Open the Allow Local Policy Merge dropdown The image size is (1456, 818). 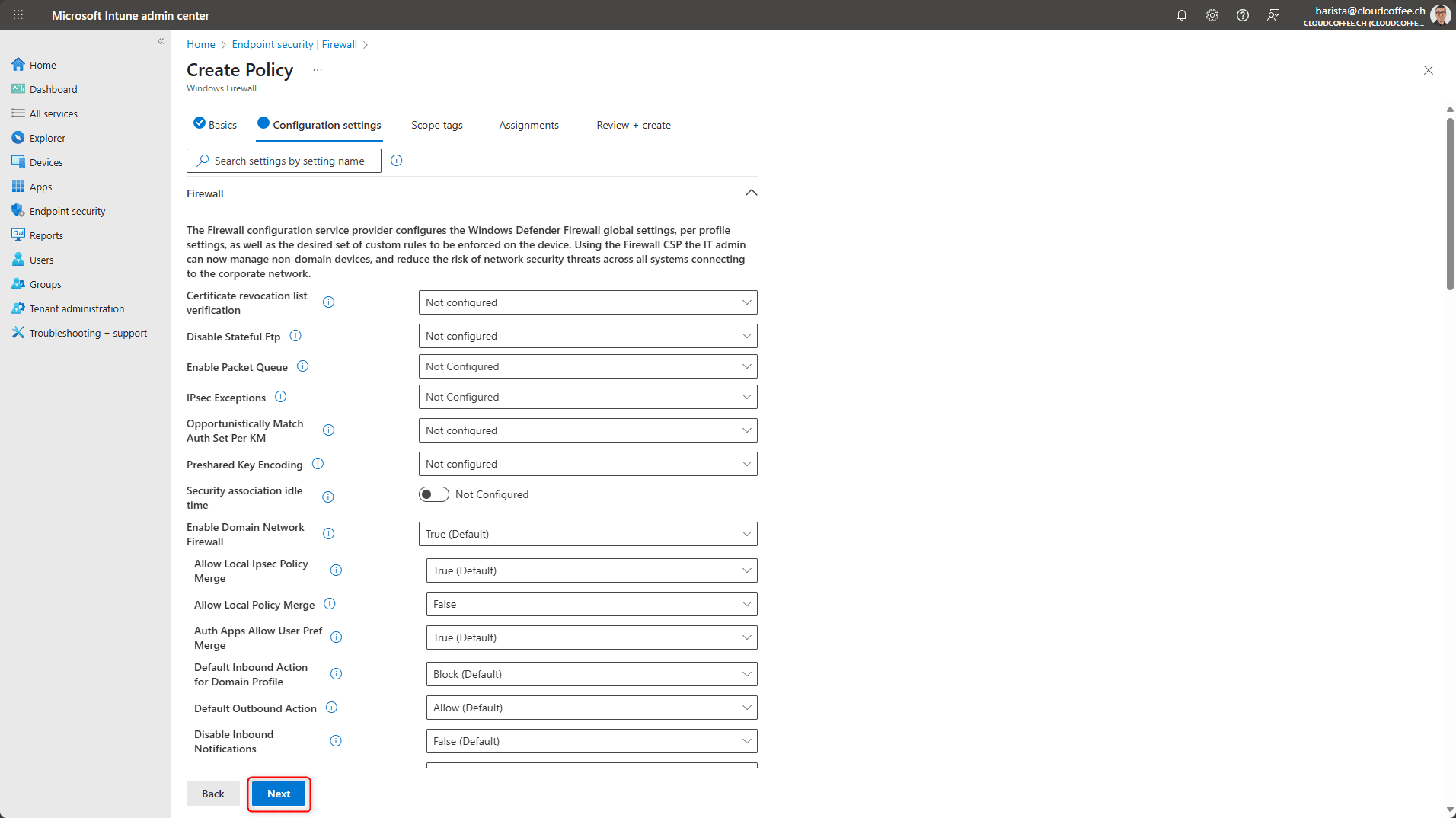pos(591,604)
